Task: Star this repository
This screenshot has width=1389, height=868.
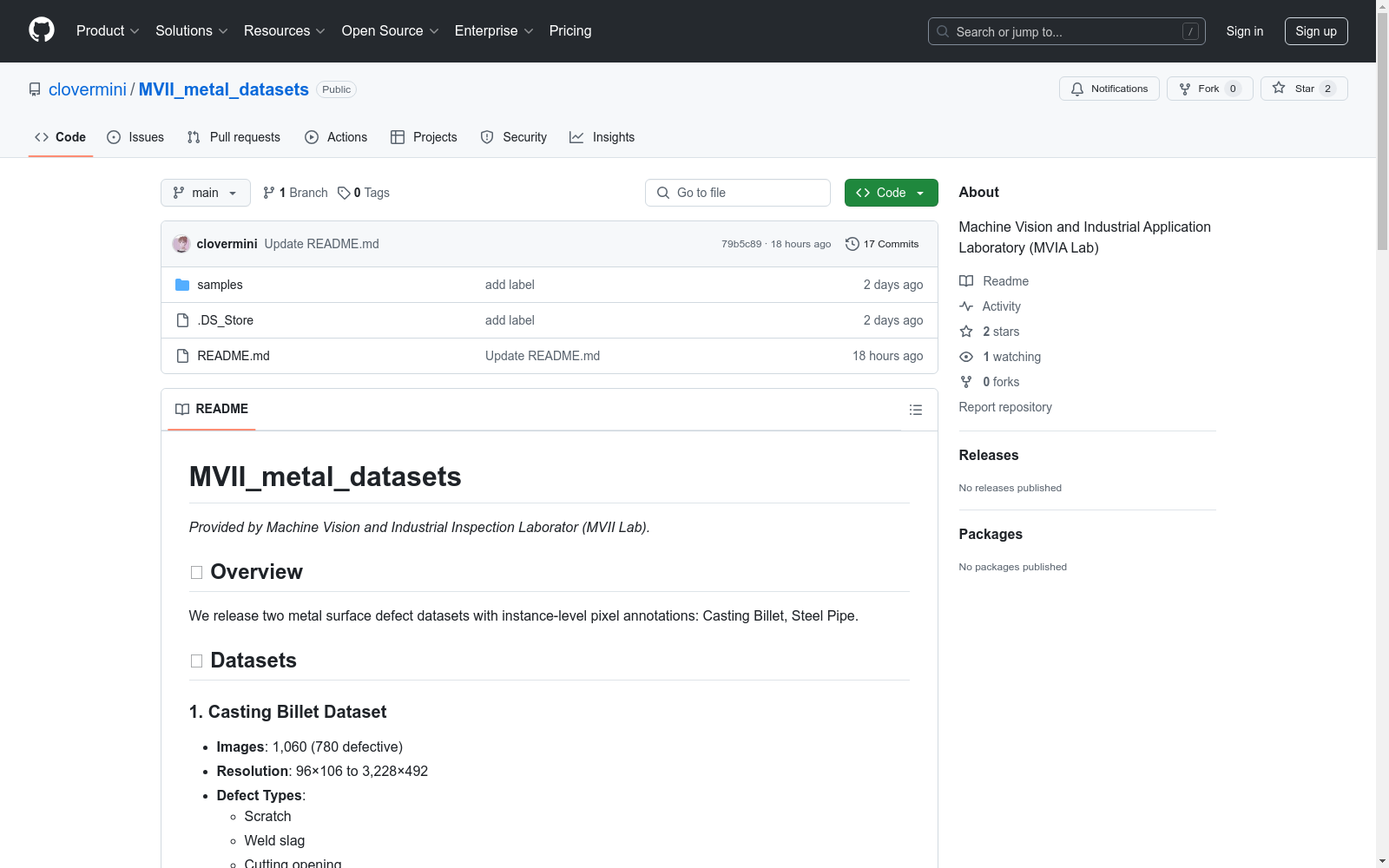Action: tap(1303, 89)
